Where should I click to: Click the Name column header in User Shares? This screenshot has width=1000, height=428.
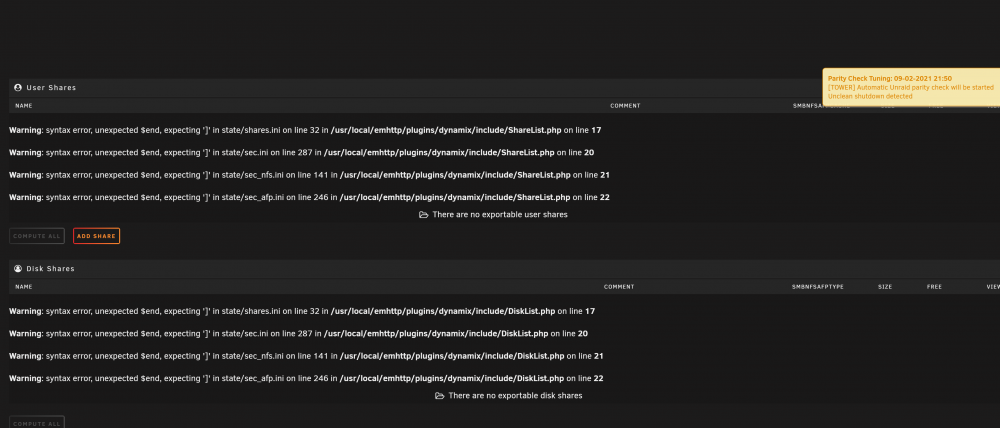24,106
